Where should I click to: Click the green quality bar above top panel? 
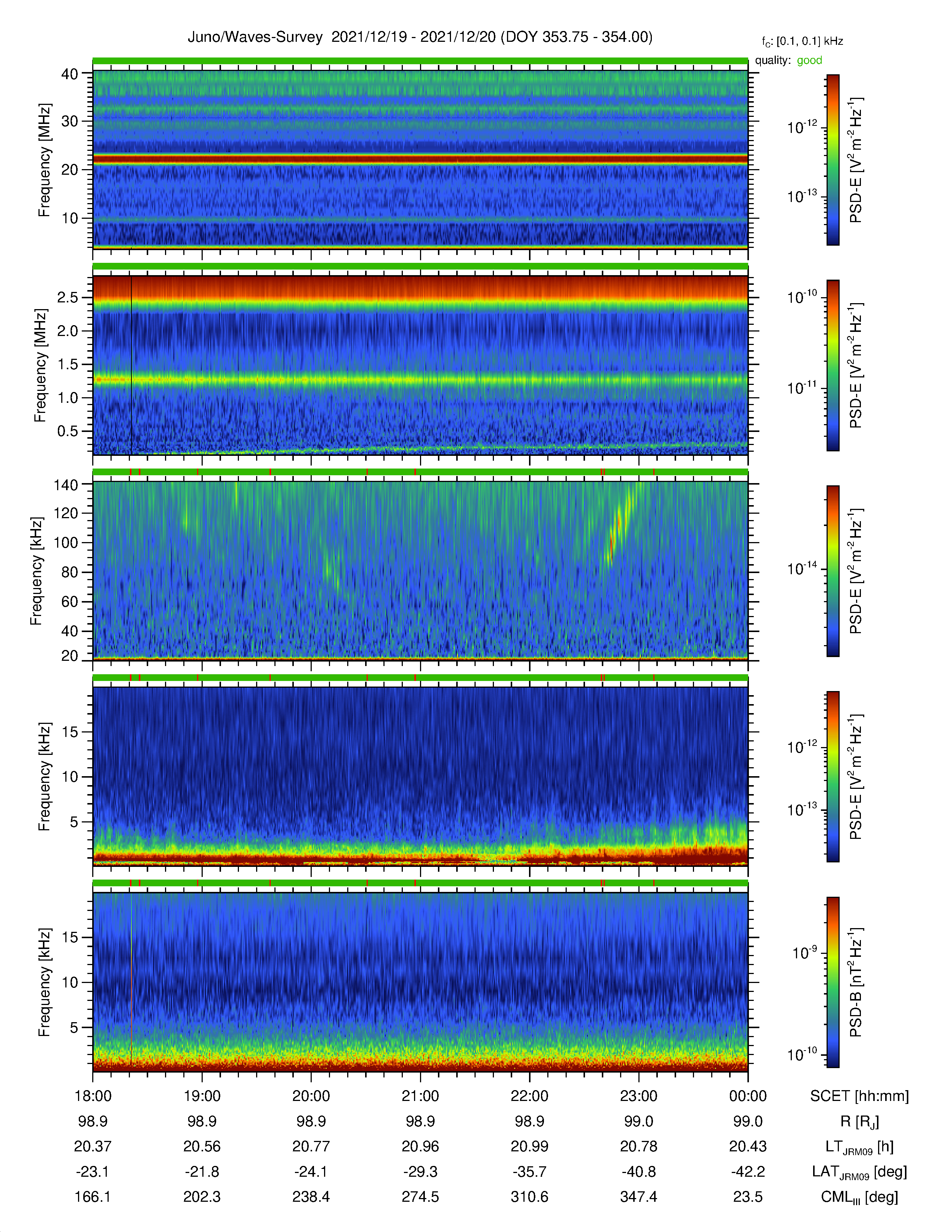420,60
